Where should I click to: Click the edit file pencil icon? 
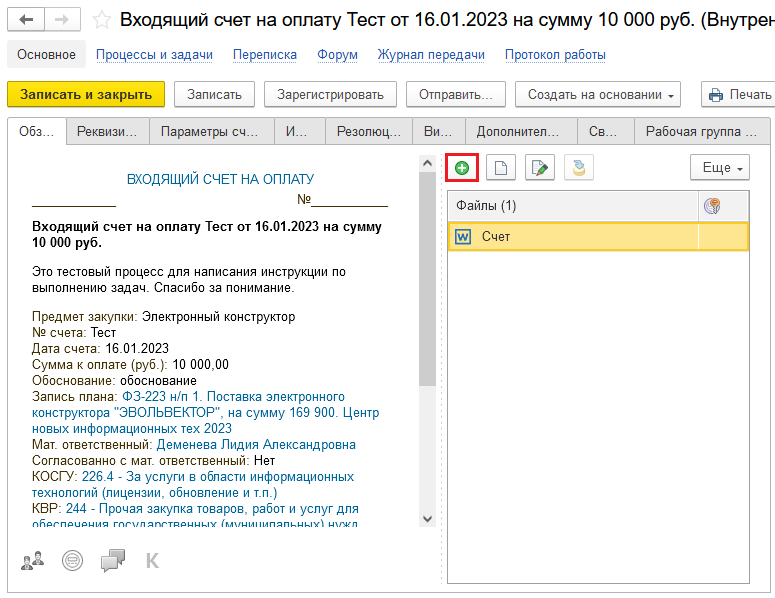click(540, 168)
